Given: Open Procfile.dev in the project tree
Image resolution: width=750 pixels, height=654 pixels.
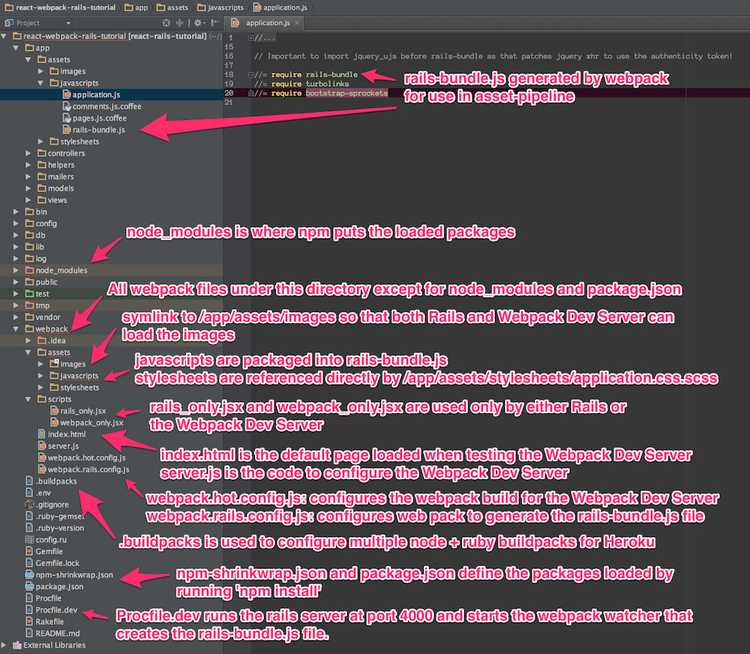Looking at the screenshot, I should (56, 609).
